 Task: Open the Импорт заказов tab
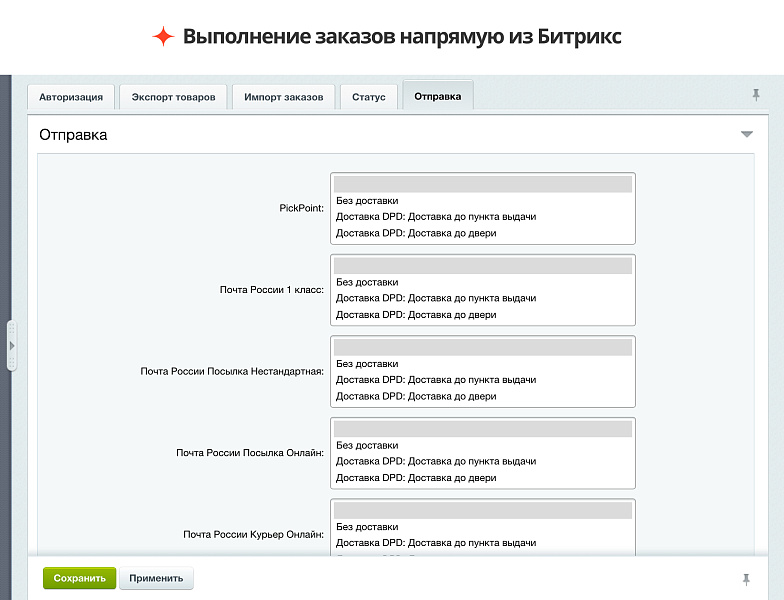[283, 97]
